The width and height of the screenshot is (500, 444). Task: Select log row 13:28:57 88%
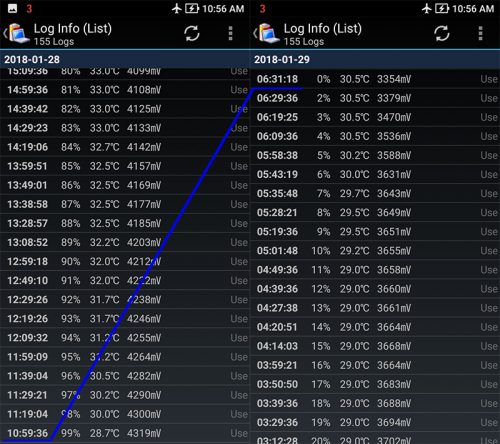125,223
